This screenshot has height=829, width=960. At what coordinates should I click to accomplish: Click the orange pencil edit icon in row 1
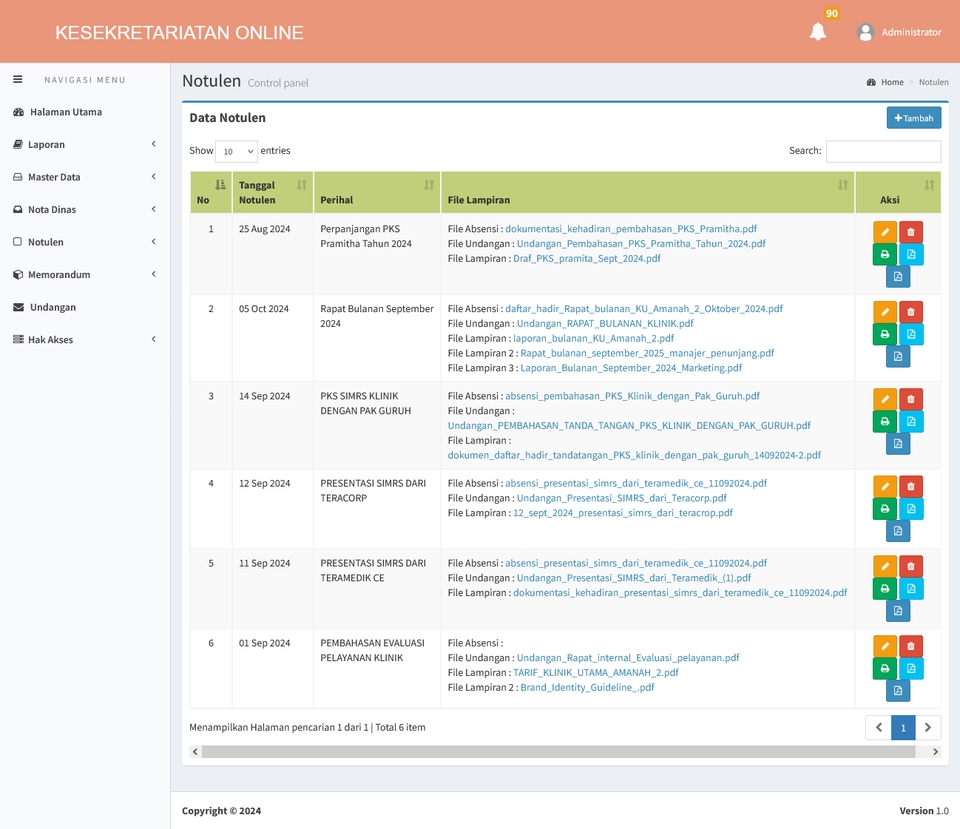[x=885, y=232]
